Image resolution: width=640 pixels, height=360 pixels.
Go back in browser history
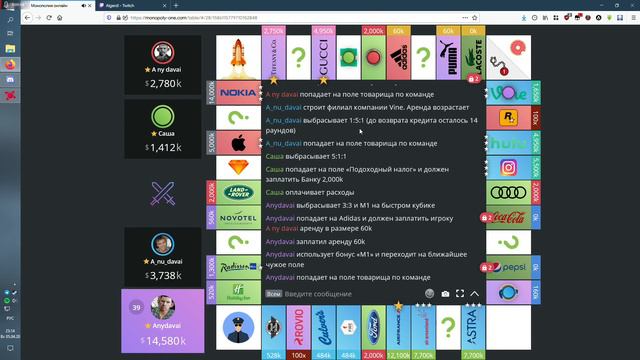[27, 18]
